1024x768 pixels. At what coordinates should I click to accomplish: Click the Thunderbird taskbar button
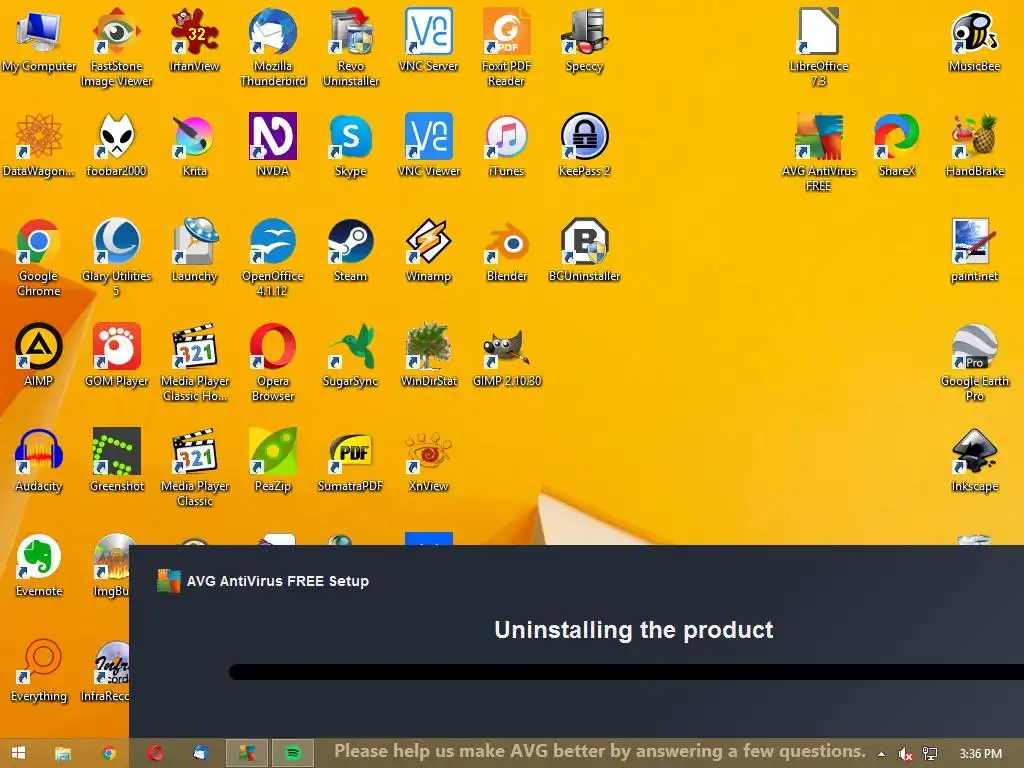(x=200, y=753)
